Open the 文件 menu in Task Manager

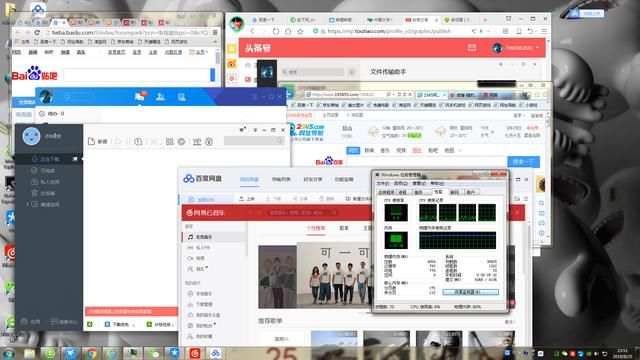tap(382, 184)
